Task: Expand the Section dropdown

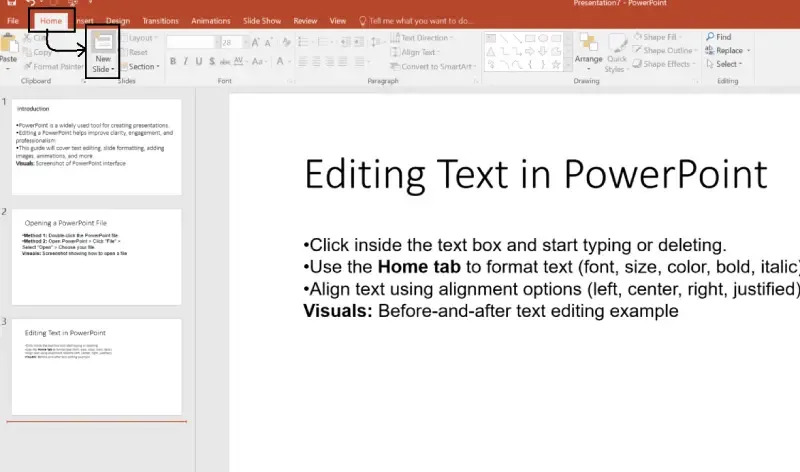Action: tap(141, 67)
